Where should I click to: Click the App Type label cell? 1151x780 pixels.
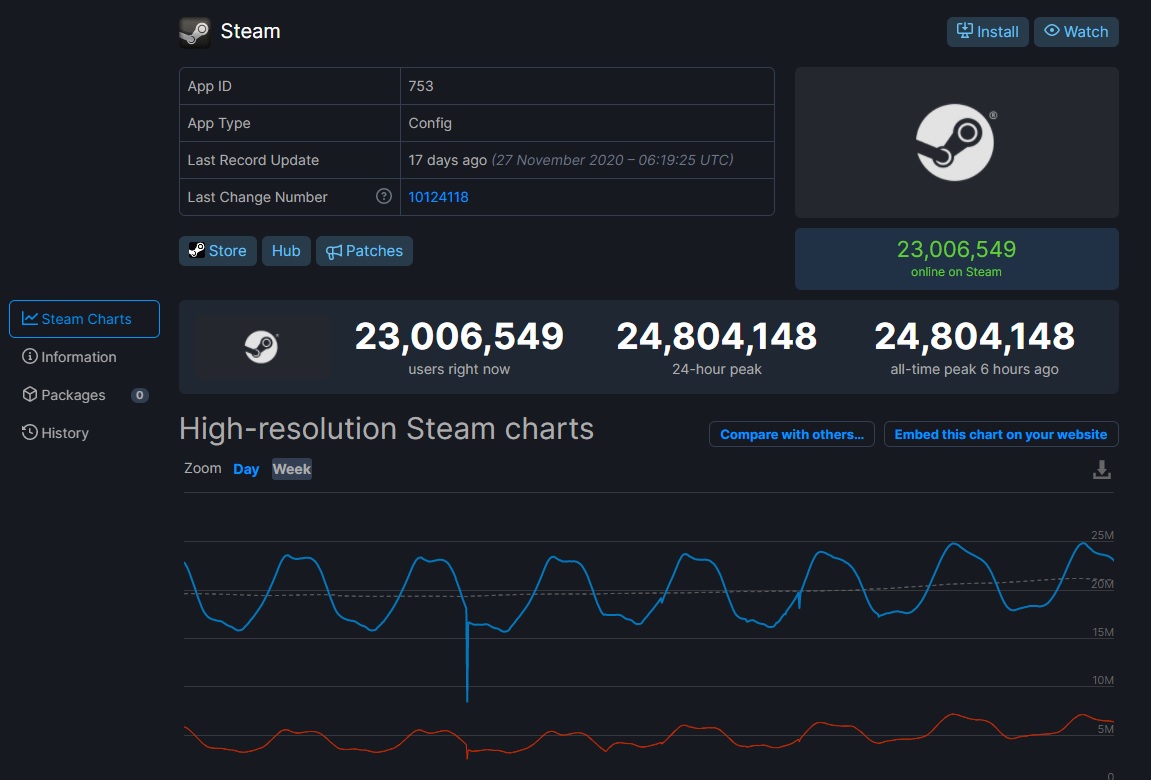point(290,123)
